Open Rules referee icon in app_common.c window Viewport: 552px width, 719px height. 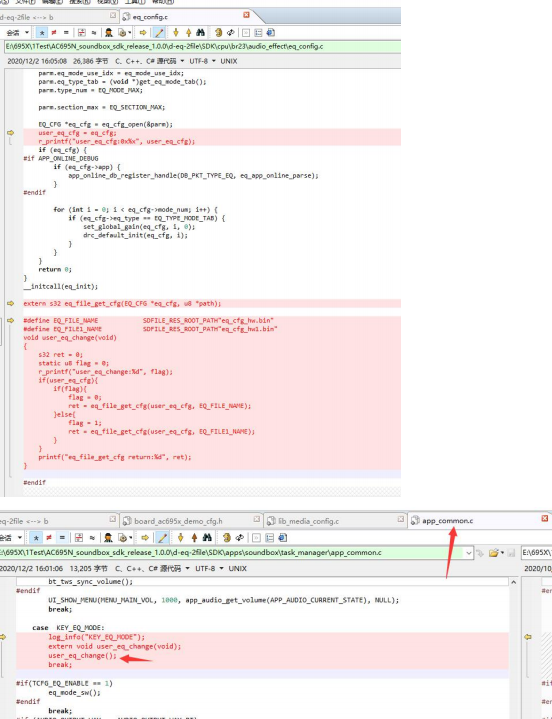(x=108, y=537)
